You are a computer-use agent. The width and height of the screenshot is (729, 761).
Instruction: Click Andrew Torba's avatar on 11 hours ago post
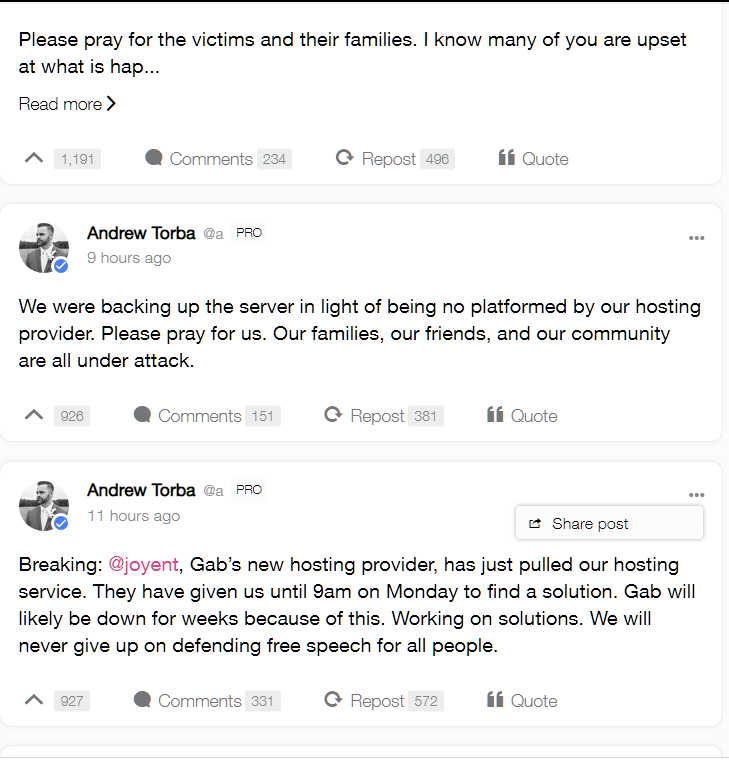coord(44,505)
